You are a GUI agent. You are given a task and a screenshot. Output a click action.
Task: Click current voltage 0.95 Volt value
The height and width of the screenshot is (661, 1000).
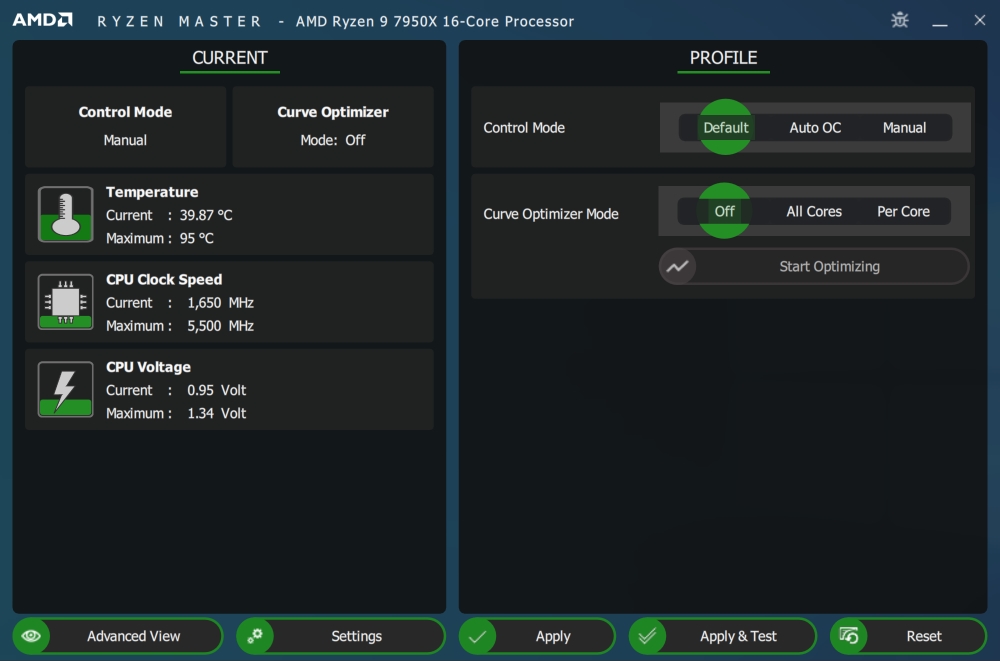217,390
